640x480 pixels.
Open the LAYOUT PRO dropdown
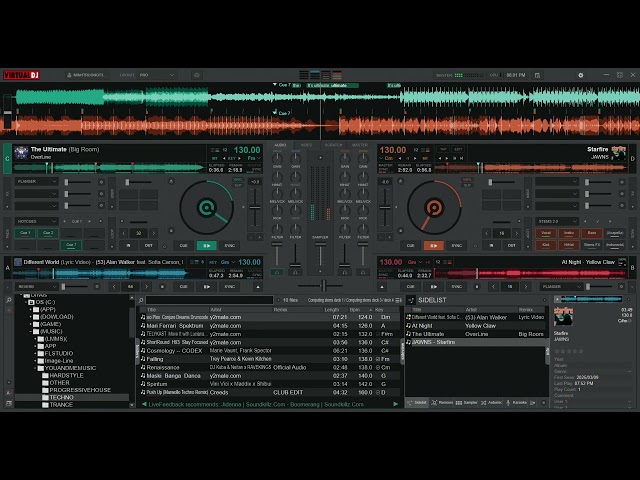click(157, 75)
